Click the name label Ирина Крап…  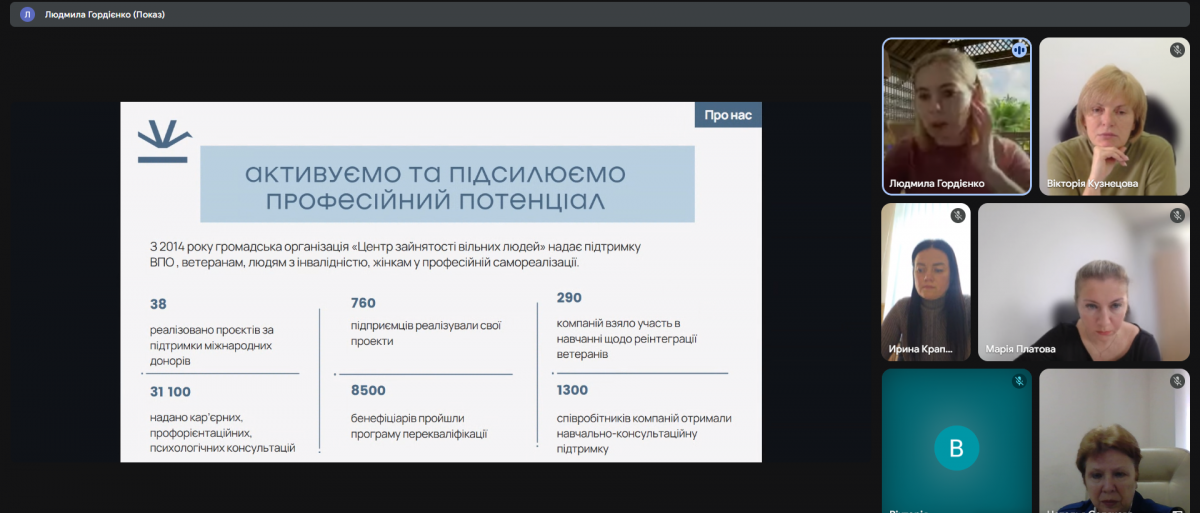[921, 349]
